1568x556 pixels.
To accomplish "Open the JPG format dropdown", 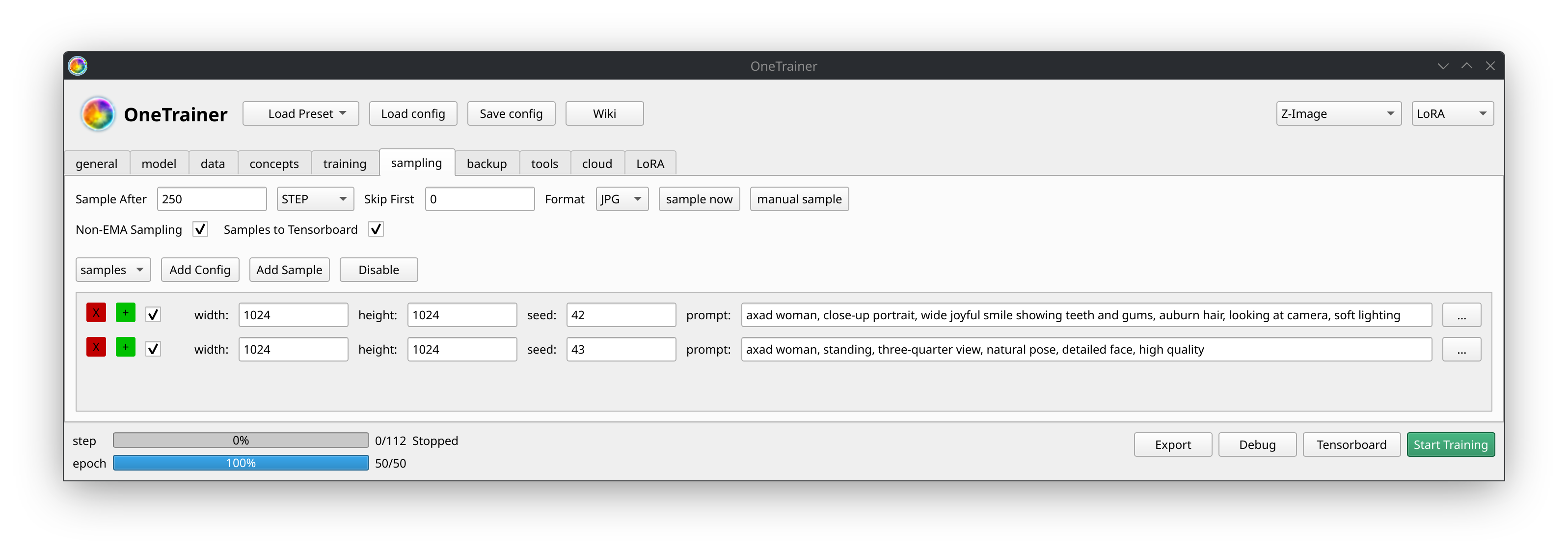I will [x=622, y=200].
